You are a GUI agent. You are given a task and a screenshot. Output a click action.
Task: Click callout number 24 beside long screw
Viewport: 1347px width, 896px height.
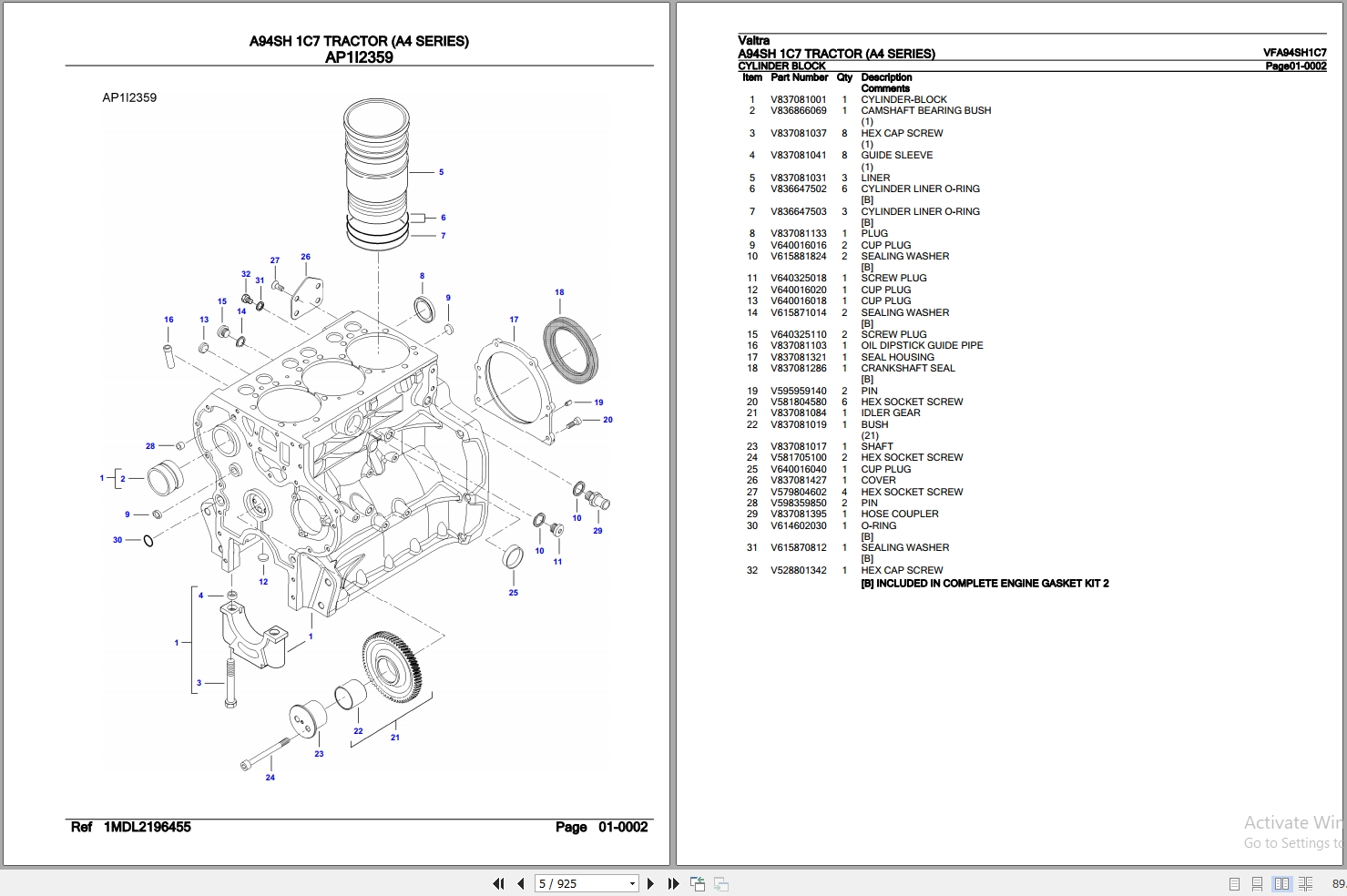point(270,778)
